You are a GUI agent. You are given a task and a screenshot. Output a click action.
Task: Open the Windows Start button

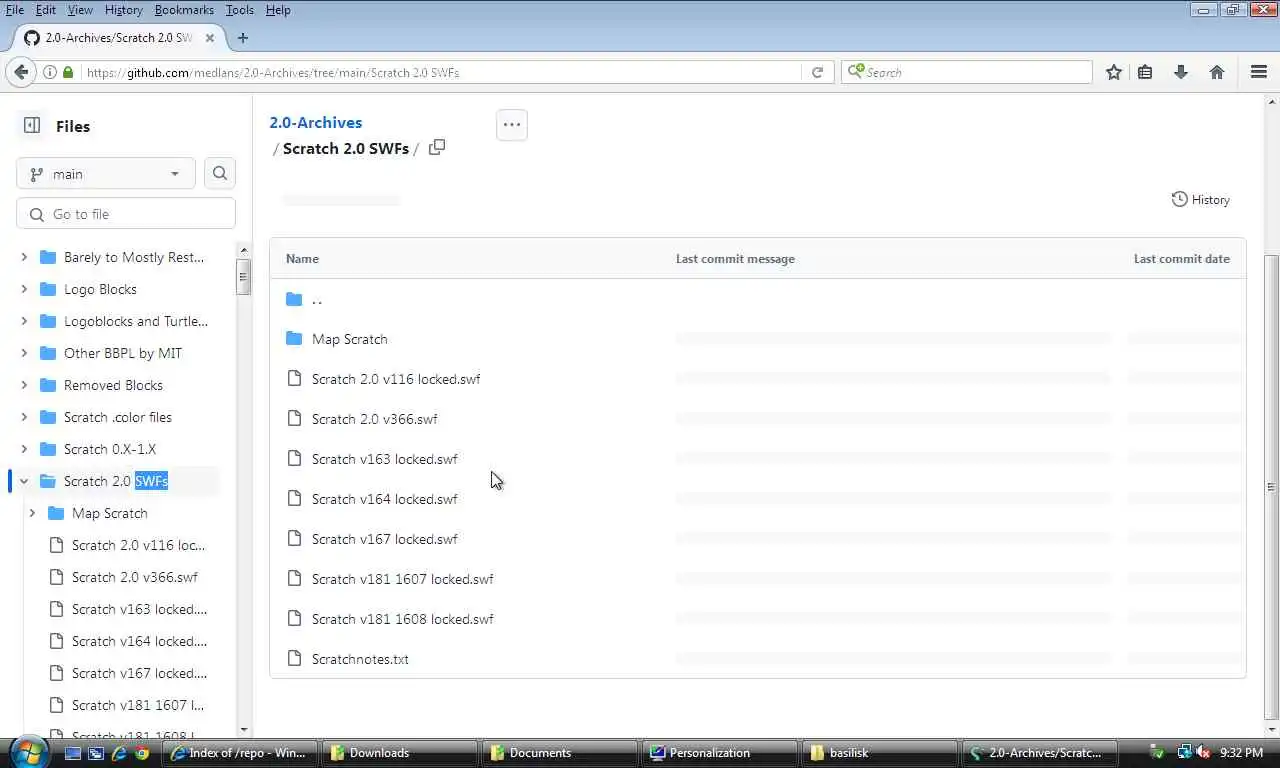pos(27,752)
